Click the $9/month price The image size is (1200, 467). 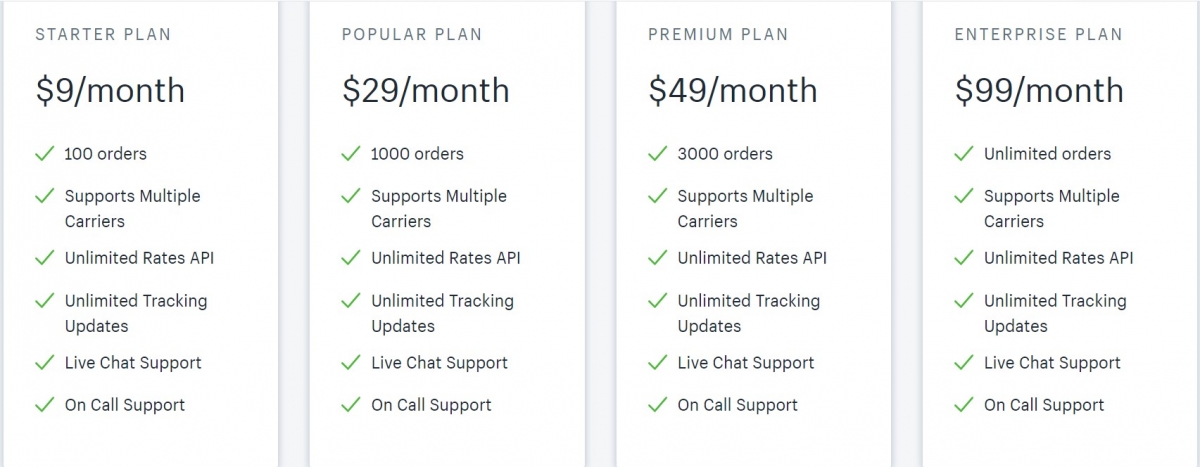pyautogui.click(x=110, y=91)
